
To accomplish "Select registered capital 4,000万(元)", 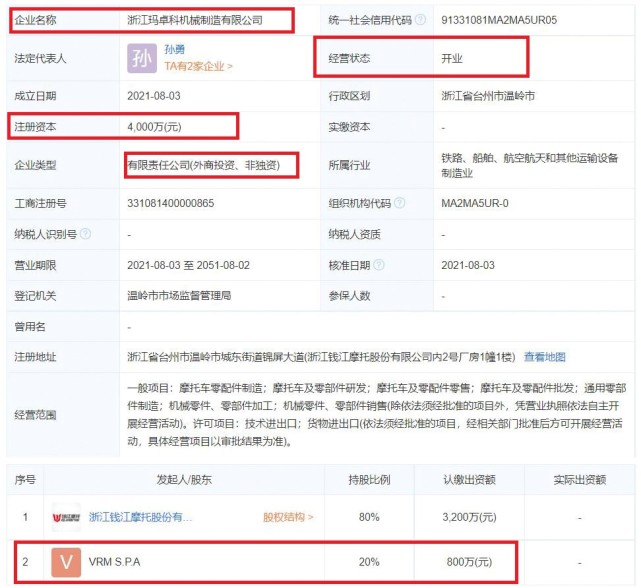I will (x=154, y=127).
